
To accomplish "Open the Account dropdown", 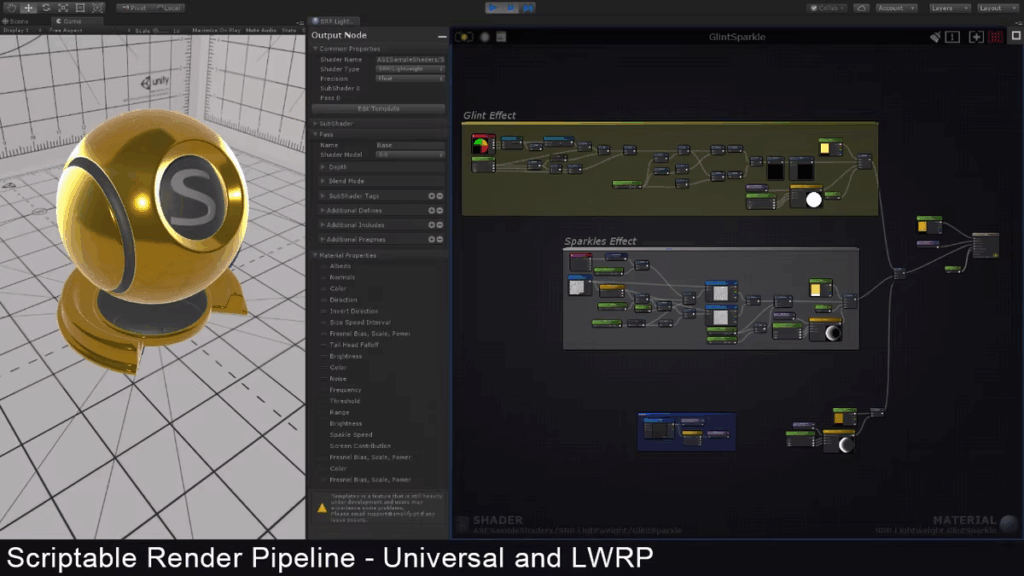I will tap(896, 8).
